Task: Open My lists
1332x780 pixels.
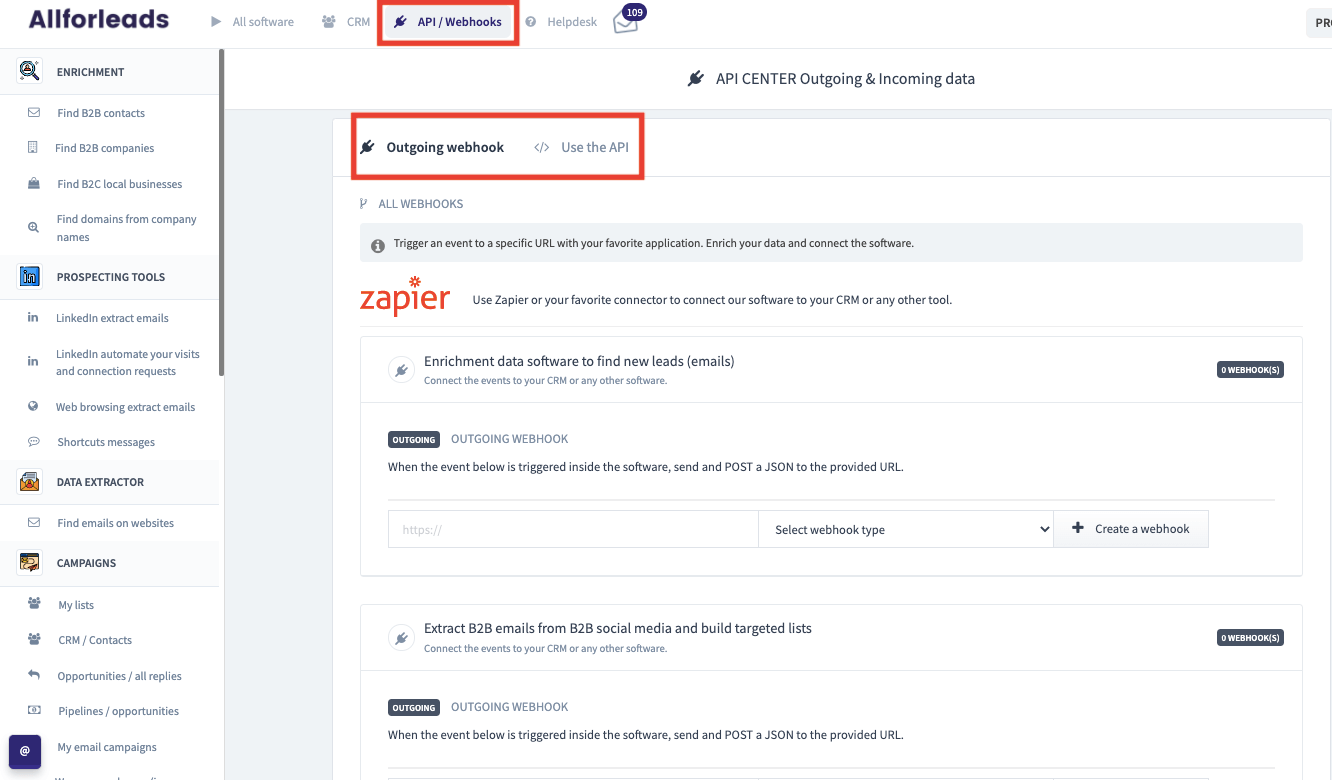Action: point(76,605)
